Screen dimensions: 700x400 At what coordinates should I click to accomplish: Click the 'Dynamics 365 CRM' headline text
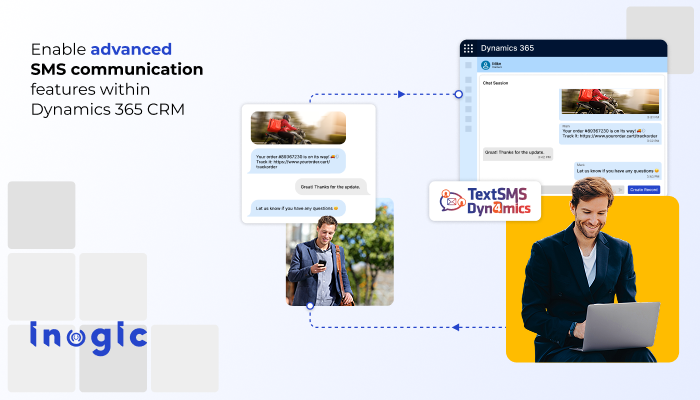pos(108,109)
